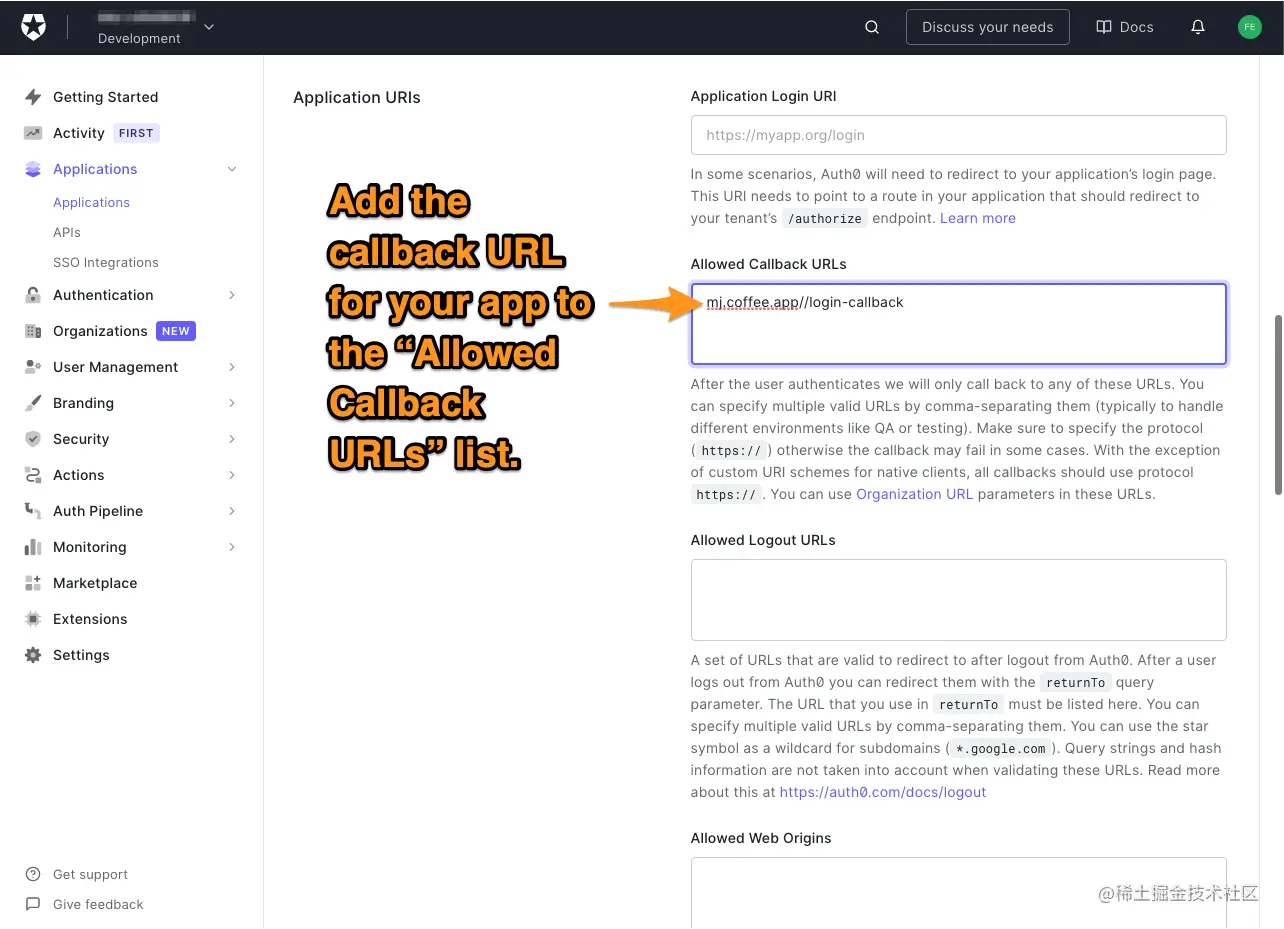Click the Auth0 shield logo
This screenshot has width=1284, height=929.
(x=33, y=27)
